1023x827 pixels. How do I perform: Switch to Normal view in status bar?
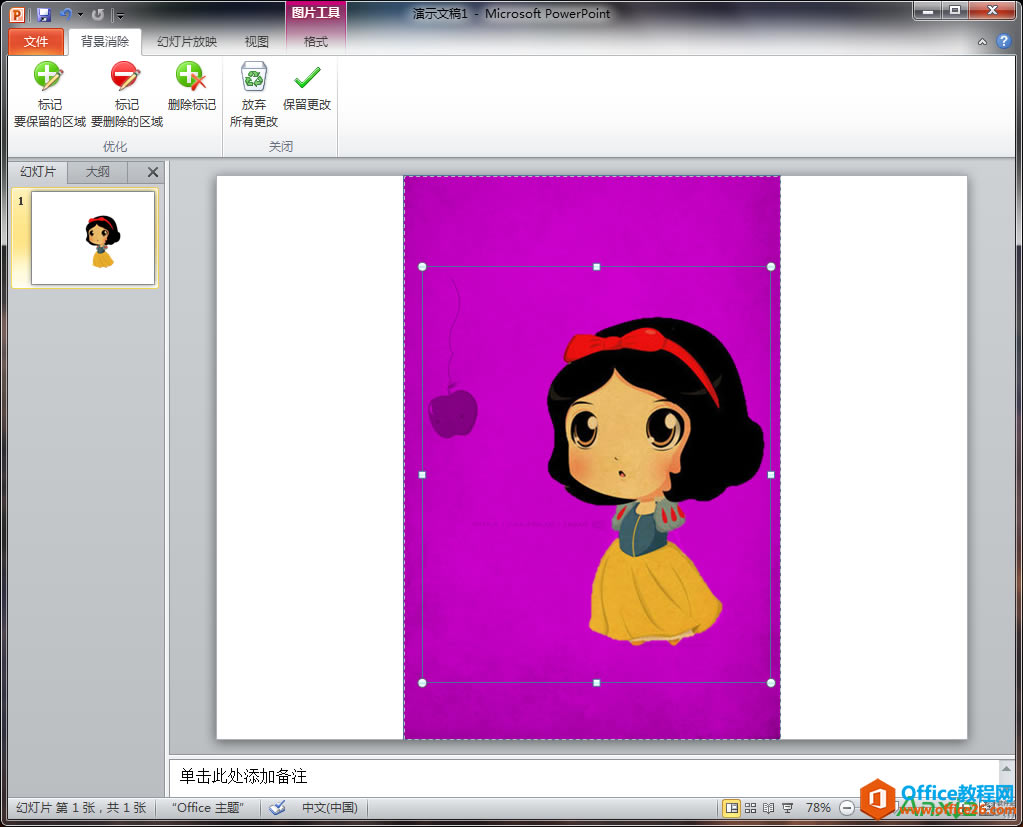(x=731, y=808)
